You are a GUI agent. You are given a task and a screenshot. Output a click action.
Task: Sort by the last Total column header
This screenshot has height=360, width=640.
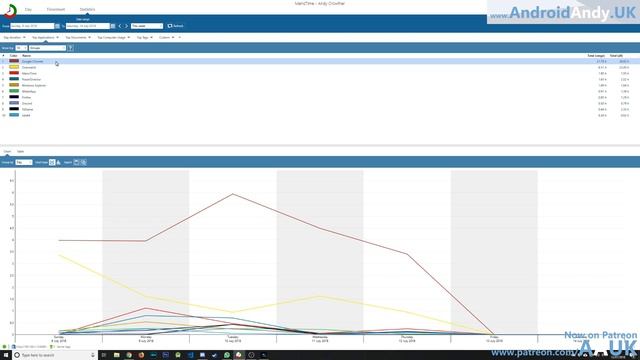[616, 56]
